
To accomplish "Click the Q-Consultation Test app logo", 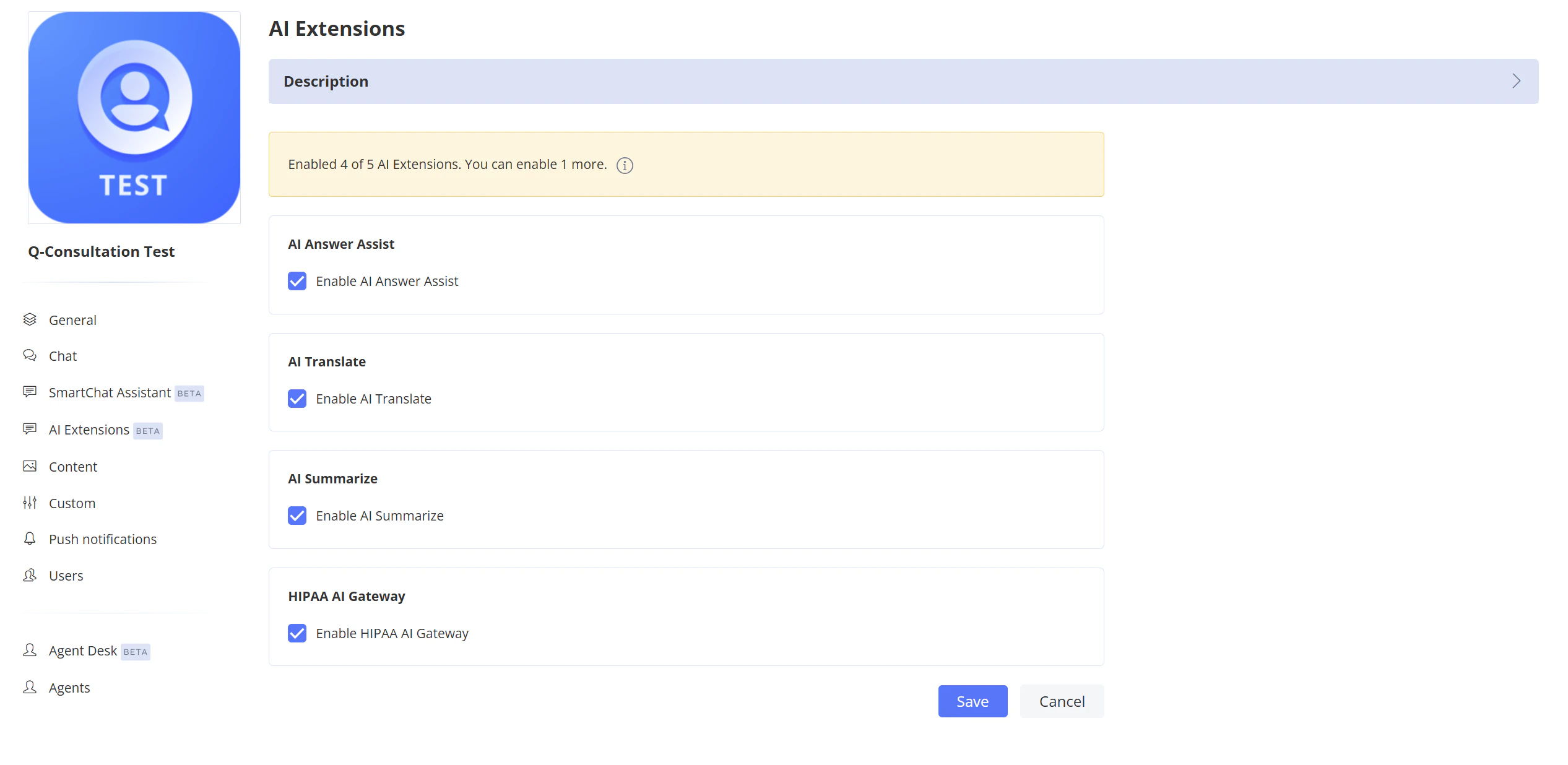I will pos(134,117).
